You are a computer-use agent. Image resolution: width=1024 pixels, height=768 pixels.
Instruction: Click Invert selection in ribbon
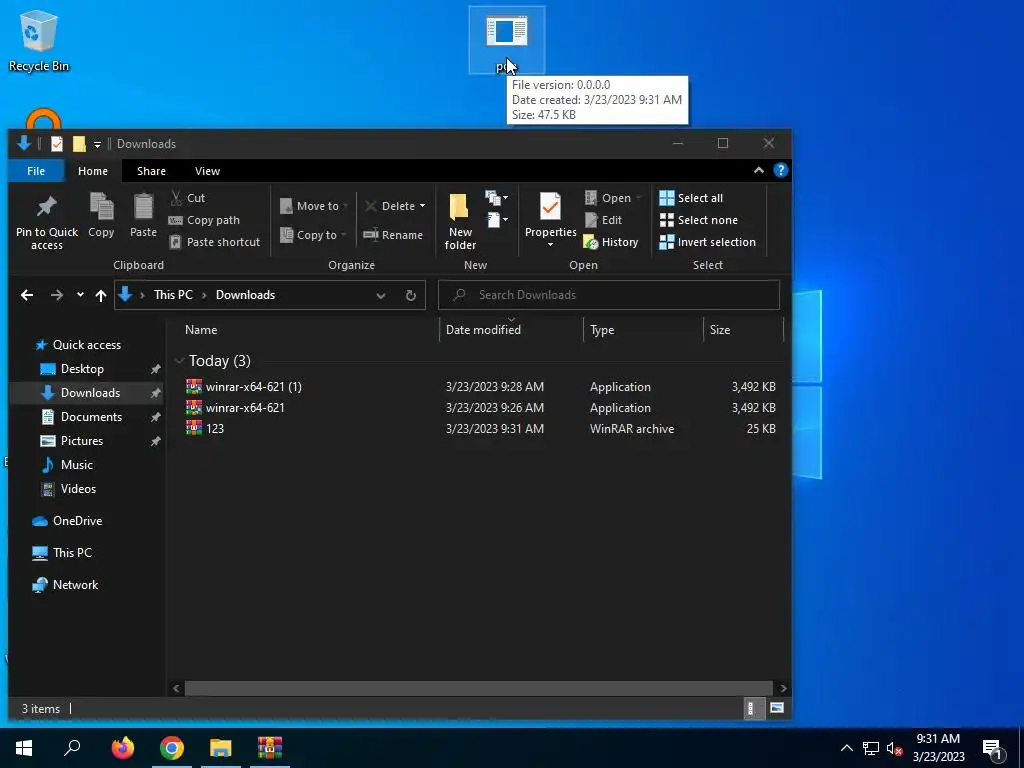707,242
